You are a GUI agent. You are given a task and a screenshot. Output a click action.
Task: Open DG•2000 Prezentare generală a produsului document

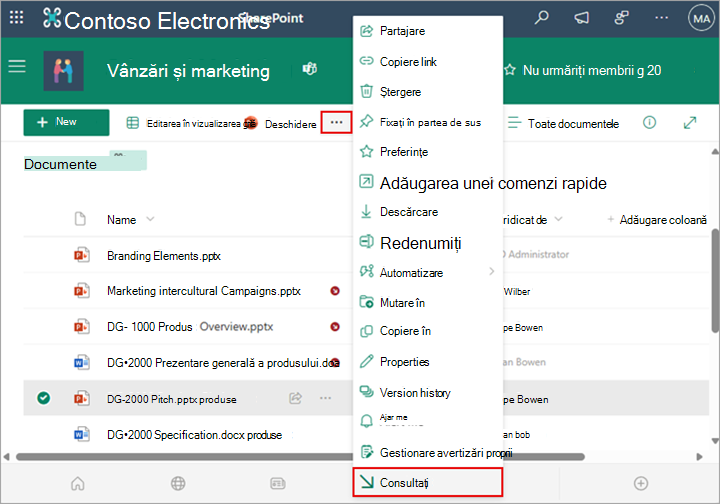tap(223, 363)
